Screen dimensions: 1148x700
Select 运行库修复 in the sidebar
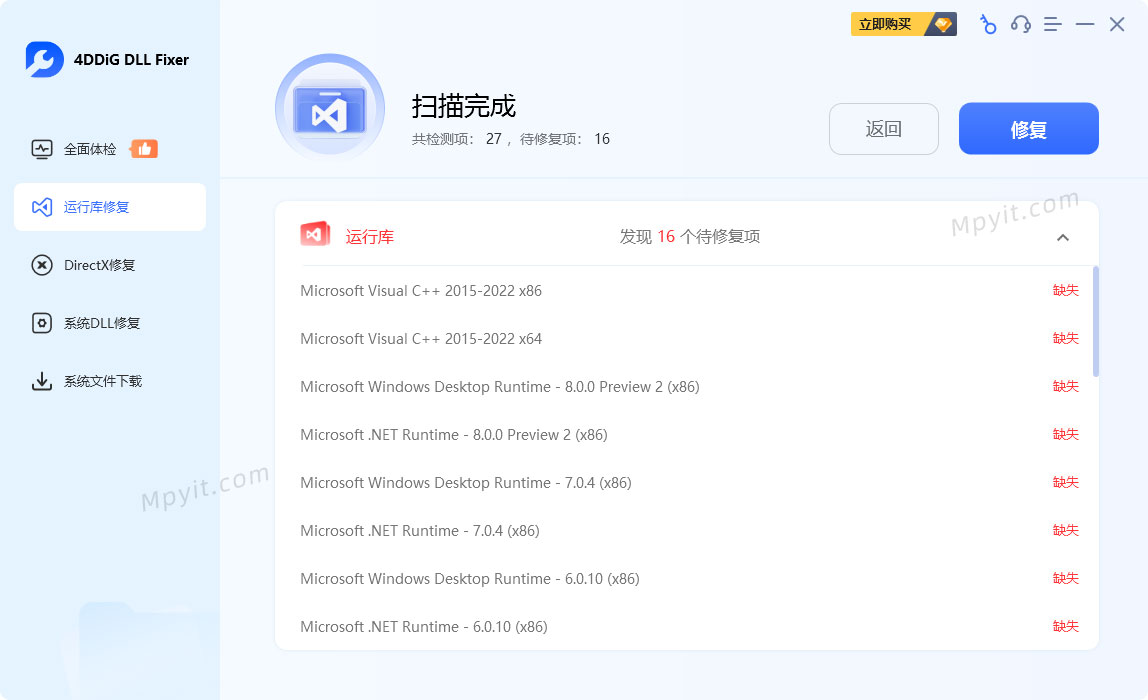110,207
